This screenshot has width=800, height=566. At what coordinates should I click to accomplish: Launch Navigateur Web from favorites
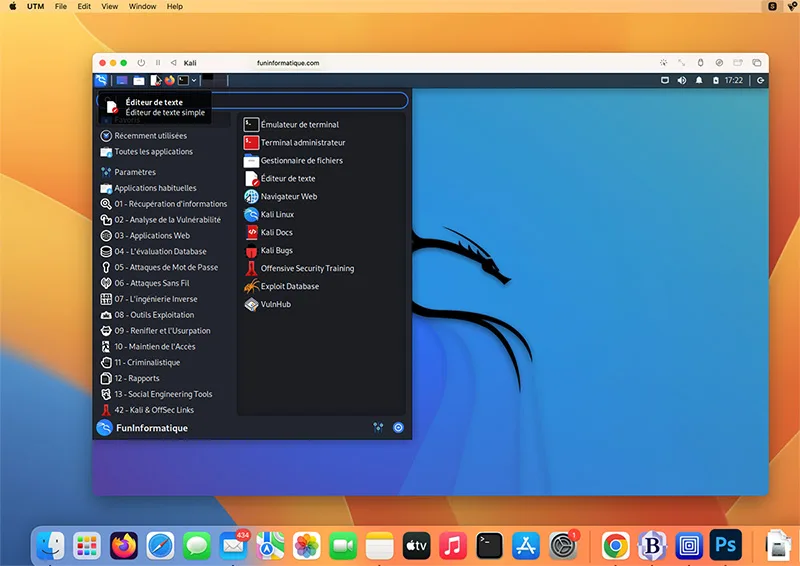pos(321,196)
